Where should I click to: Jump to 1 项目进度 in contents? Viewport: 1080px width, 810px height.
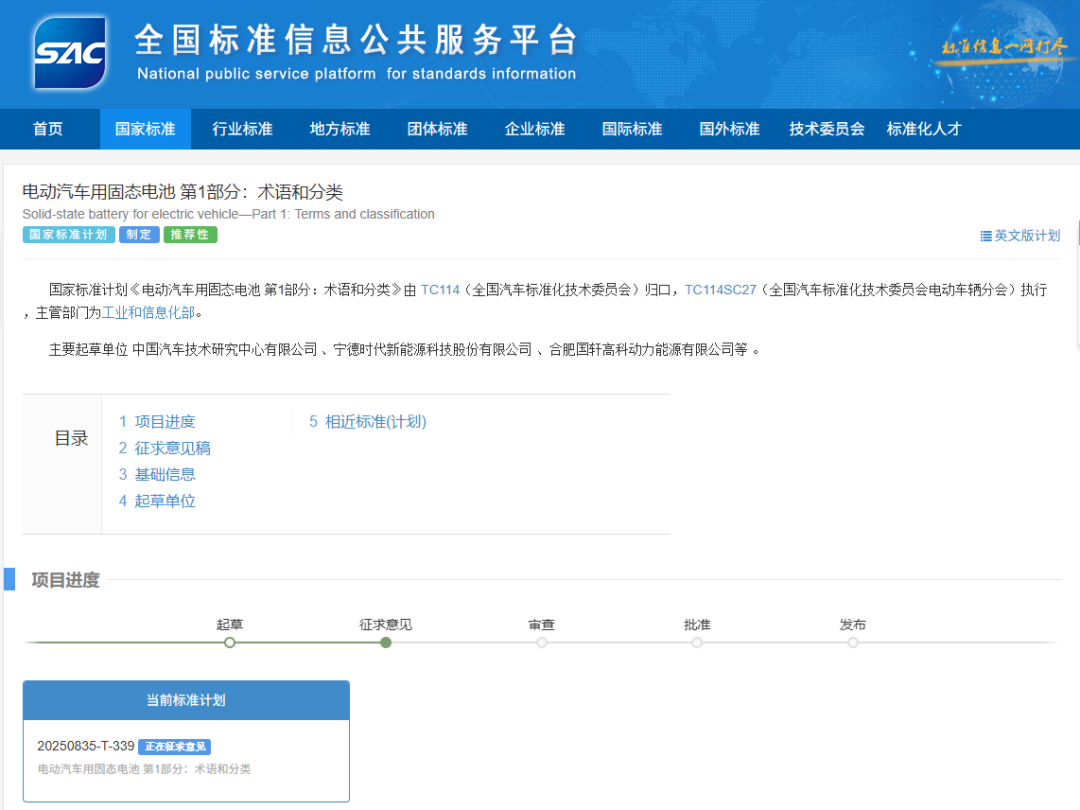pos(157,422)
